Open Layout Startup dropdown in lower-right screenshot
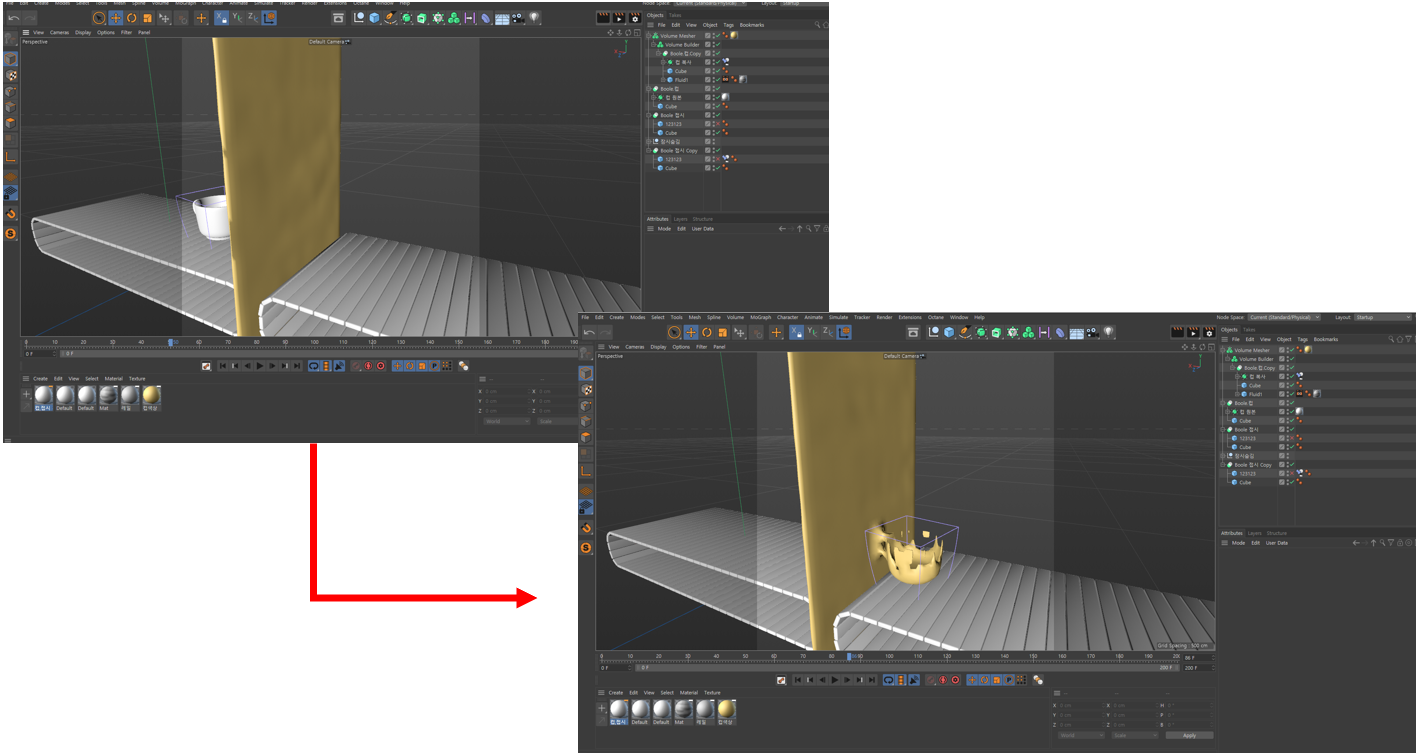The height and width of the screenshot is (755, 1417). [1384, 317]
